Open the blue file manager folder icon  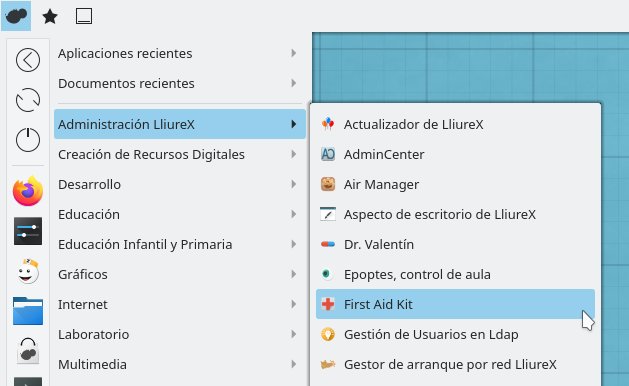[x=28, y=311]
